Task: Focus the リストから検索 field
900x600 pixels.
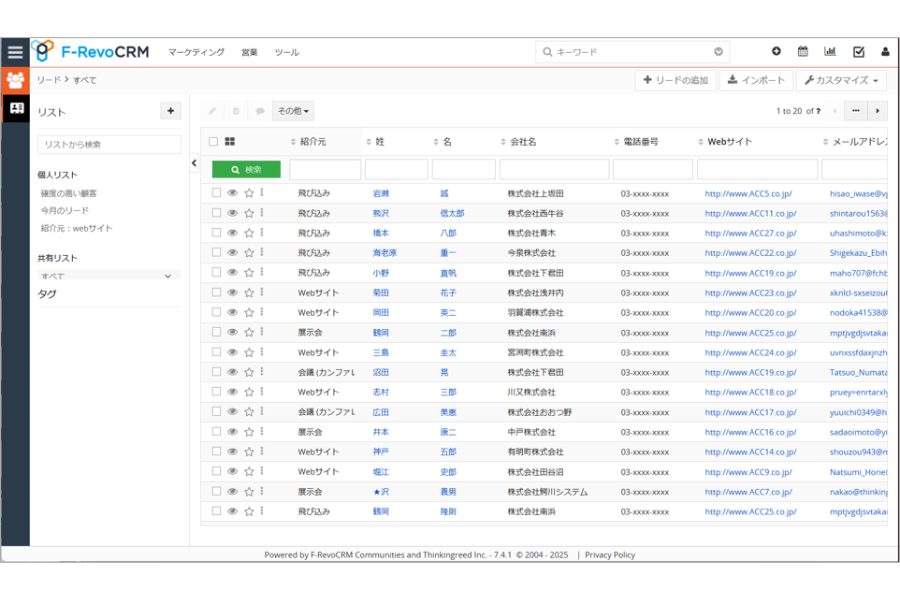Action: point(109,144)
